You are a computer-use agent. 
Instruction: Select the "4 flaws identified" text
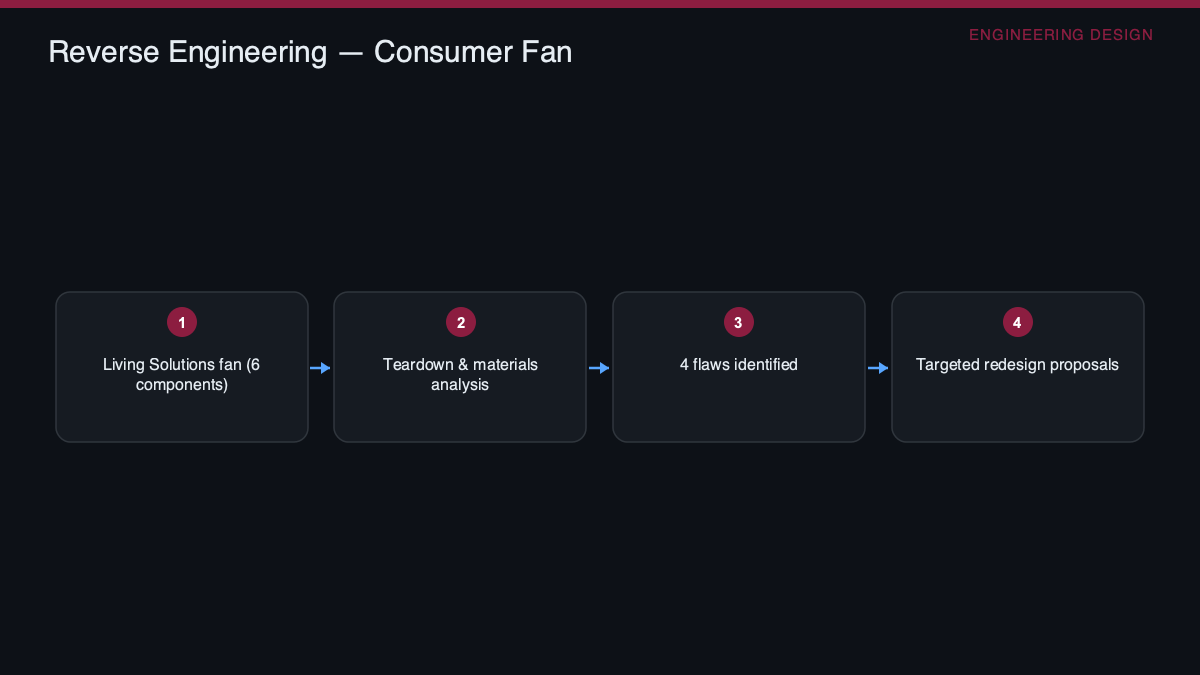pyautogui.click(x=739, y=365)
